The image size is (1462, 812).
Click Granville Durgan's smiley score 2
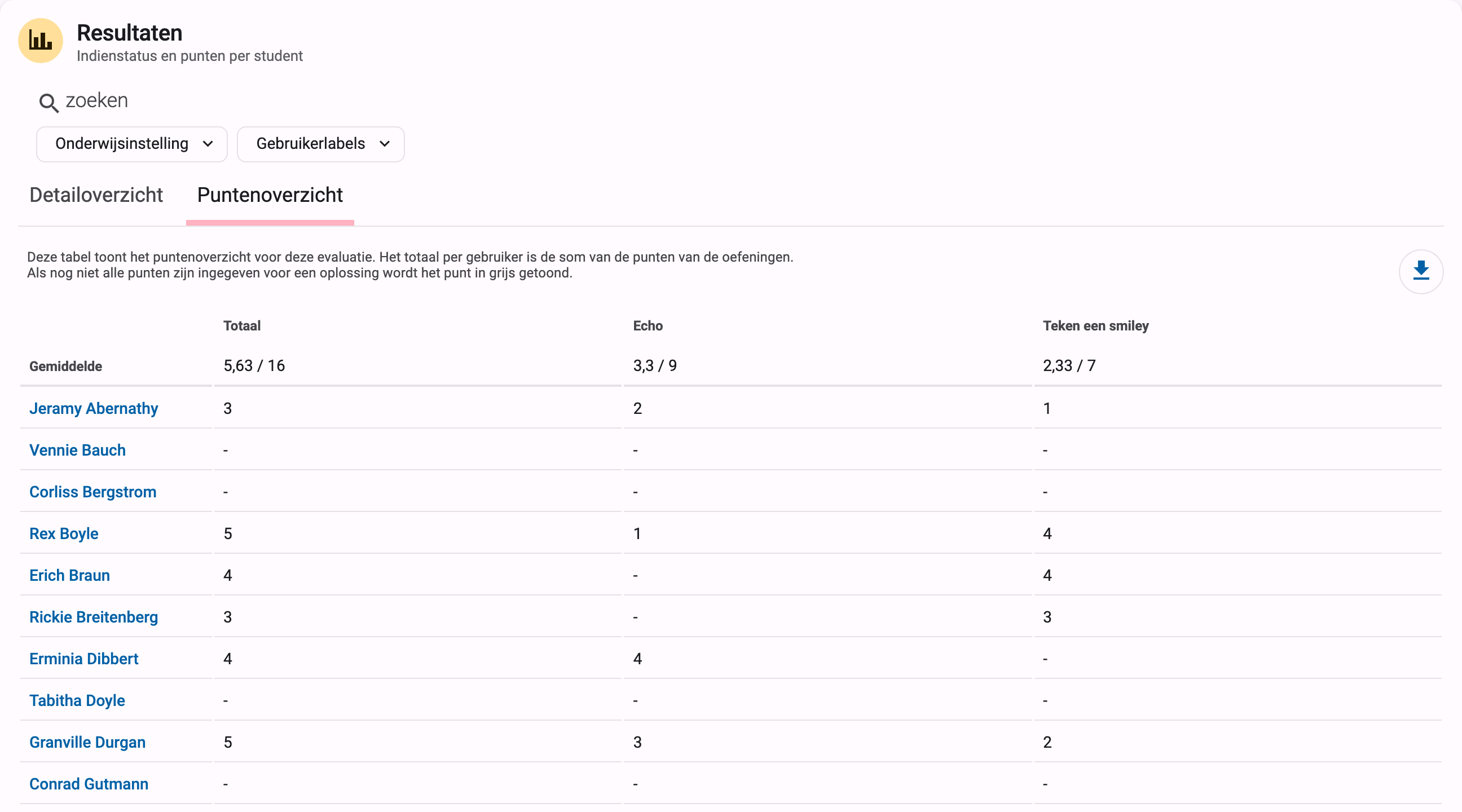[x=1047, y=743]
